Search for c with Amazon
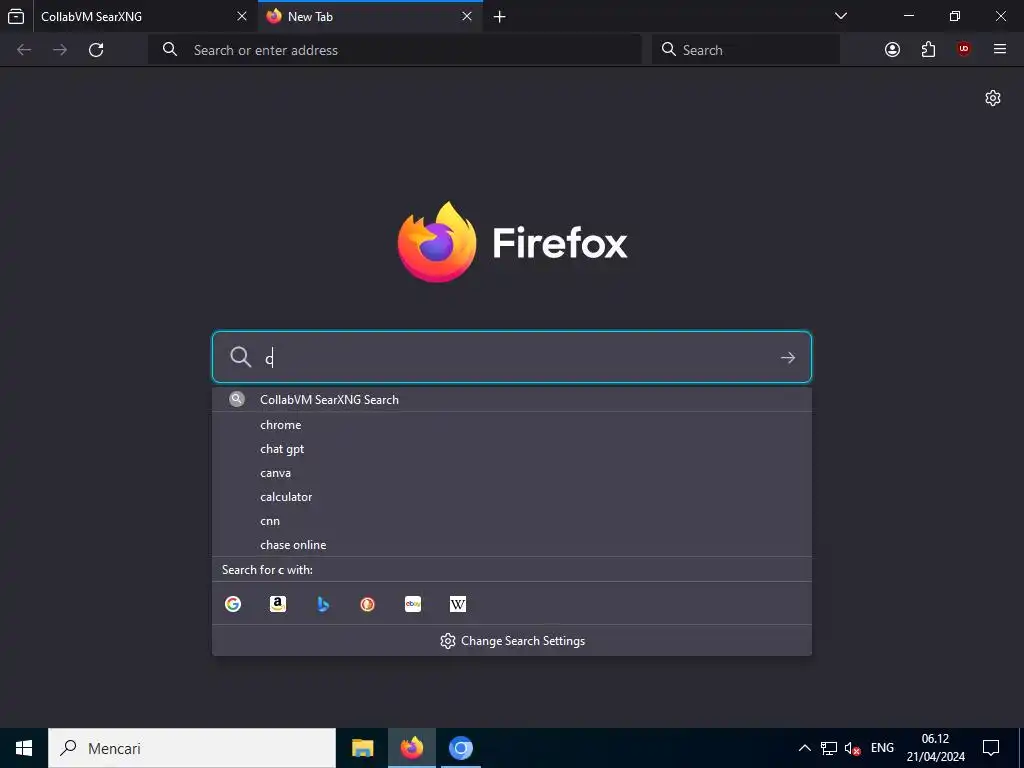This screenshot has width=1024, height=768. pyautogui.click(x=278, y=604)
